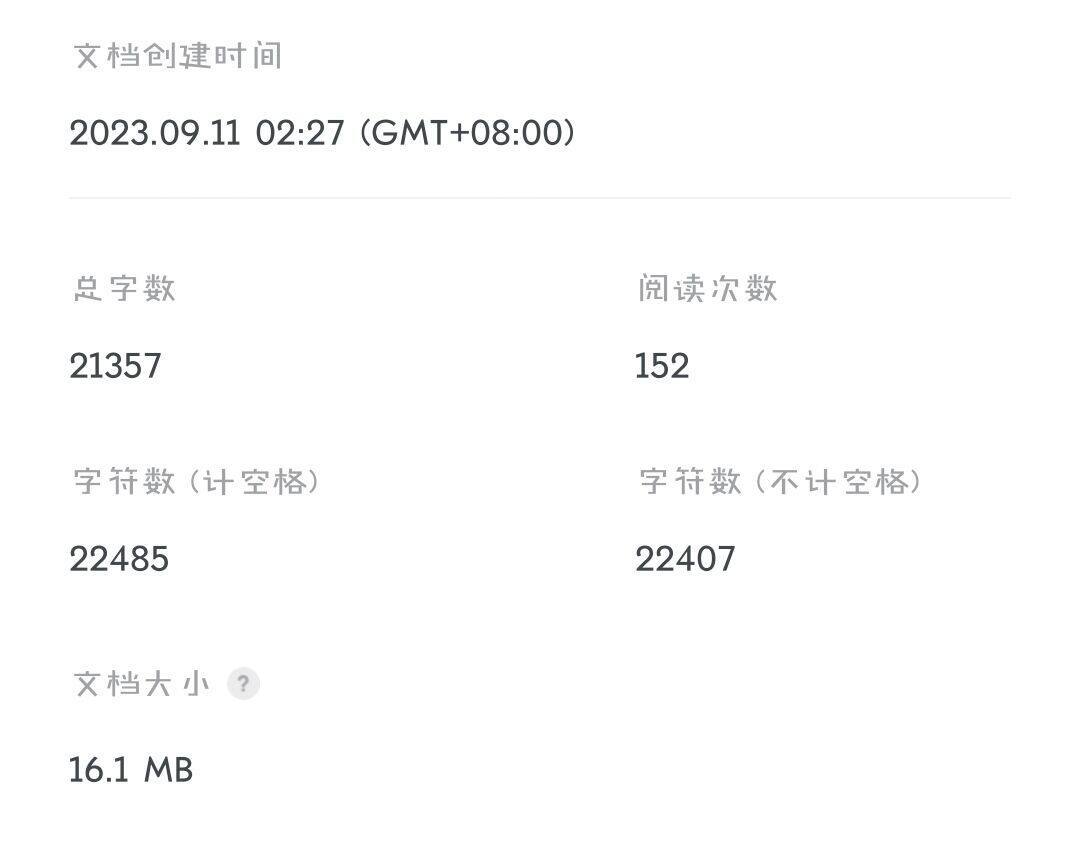Image resolution: width=1080 pixels, height=864 pixels.
Task: Click the 总字数 label
Action: pyautogui.click(x=125, y=289)
